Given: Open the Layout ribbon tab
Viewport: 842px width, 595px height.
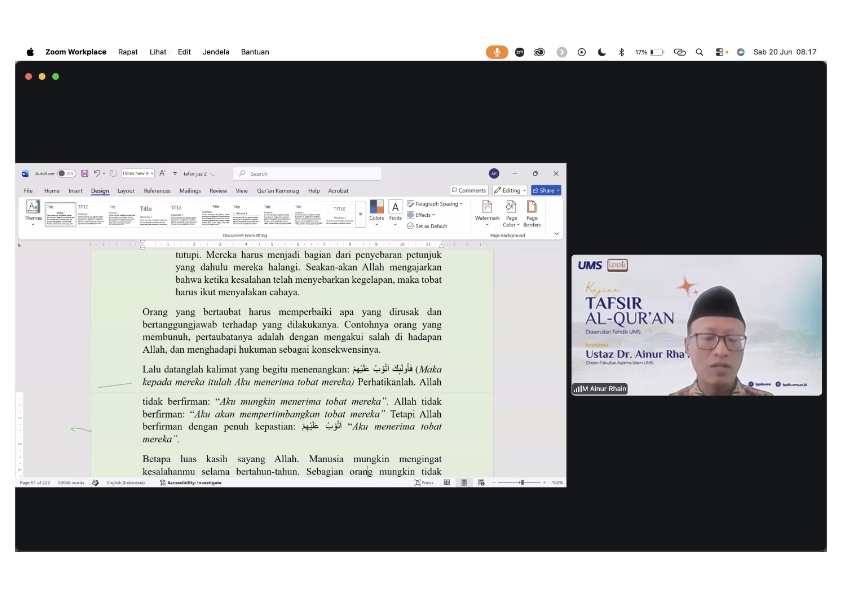Looking at the screenshot, I should tap(126, 191).
